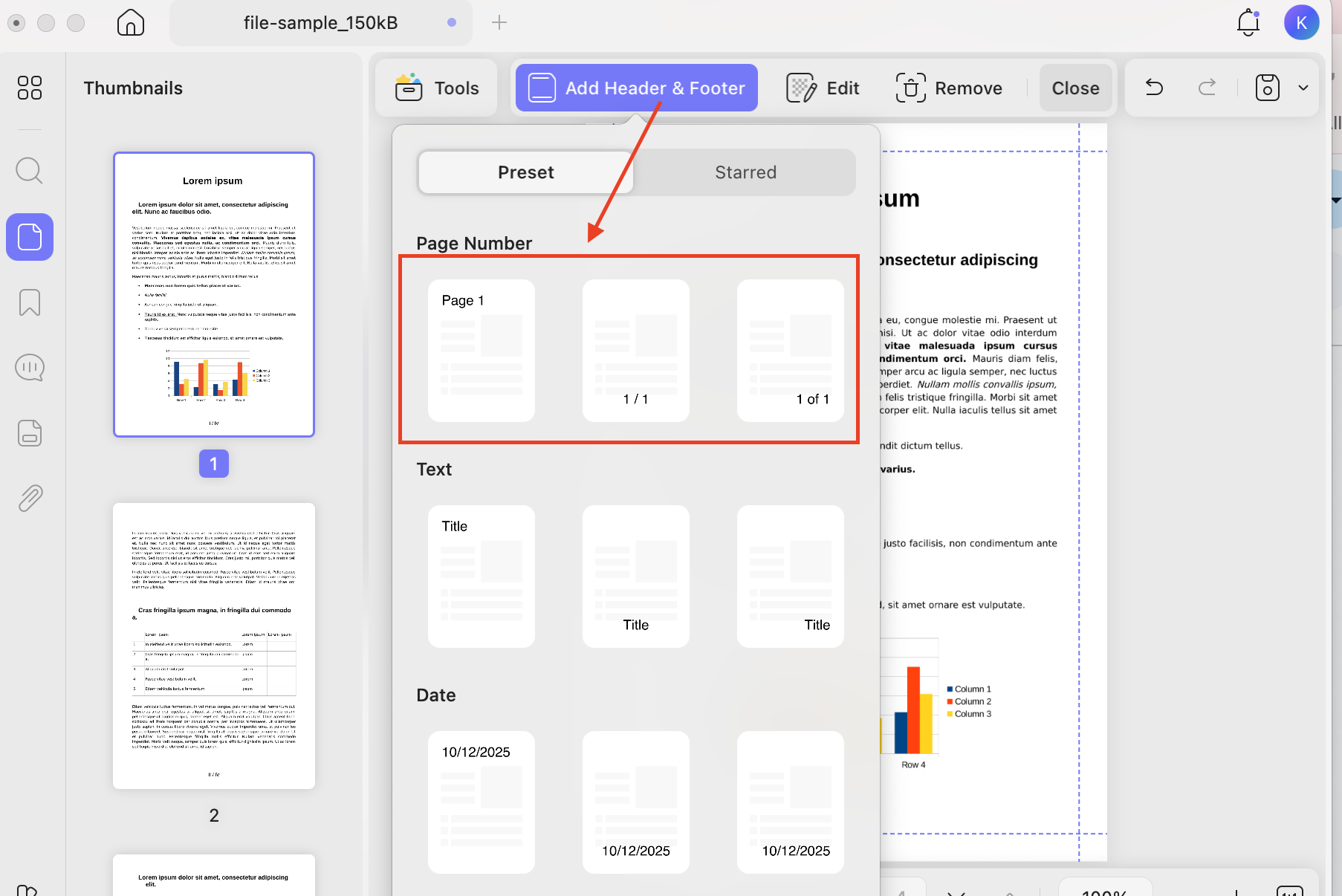Select the Edit header and footer tool
This screenshot has width=1342, height=896.
823,88
